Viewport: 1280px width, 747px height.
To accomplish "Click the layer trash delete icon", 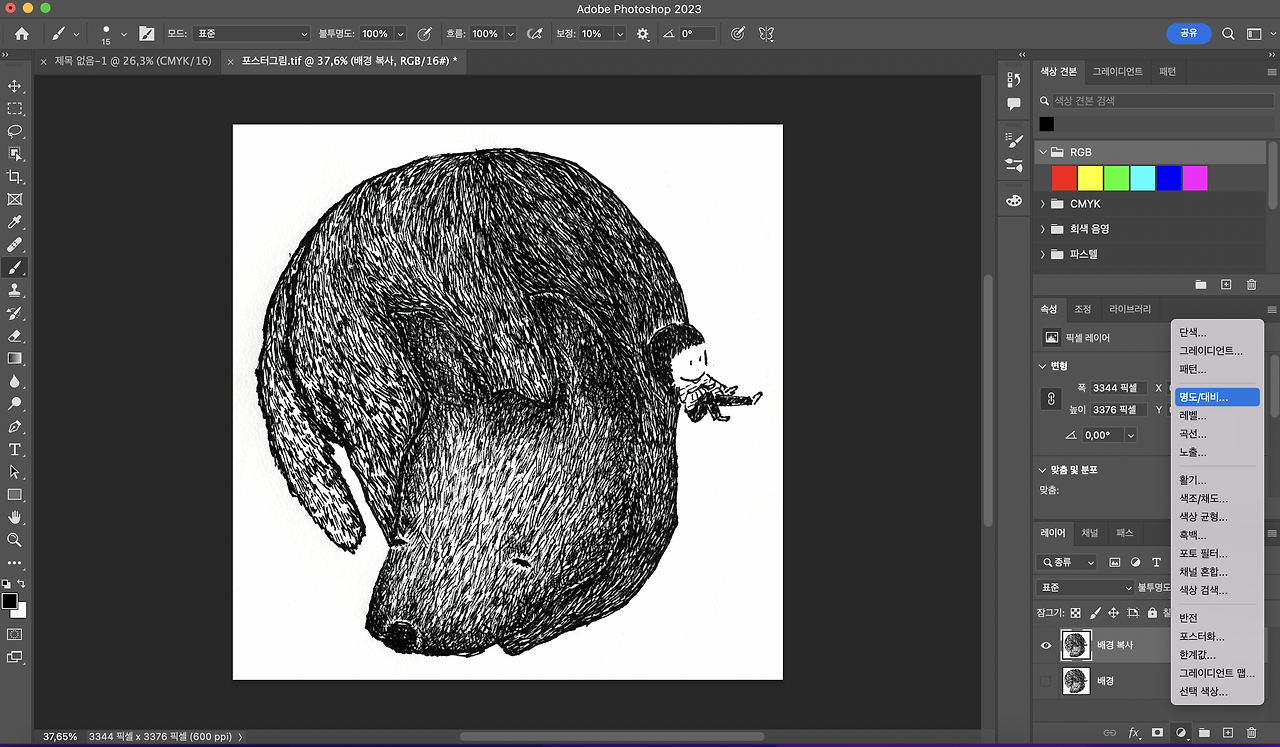I will click(x=1251, y=733).
